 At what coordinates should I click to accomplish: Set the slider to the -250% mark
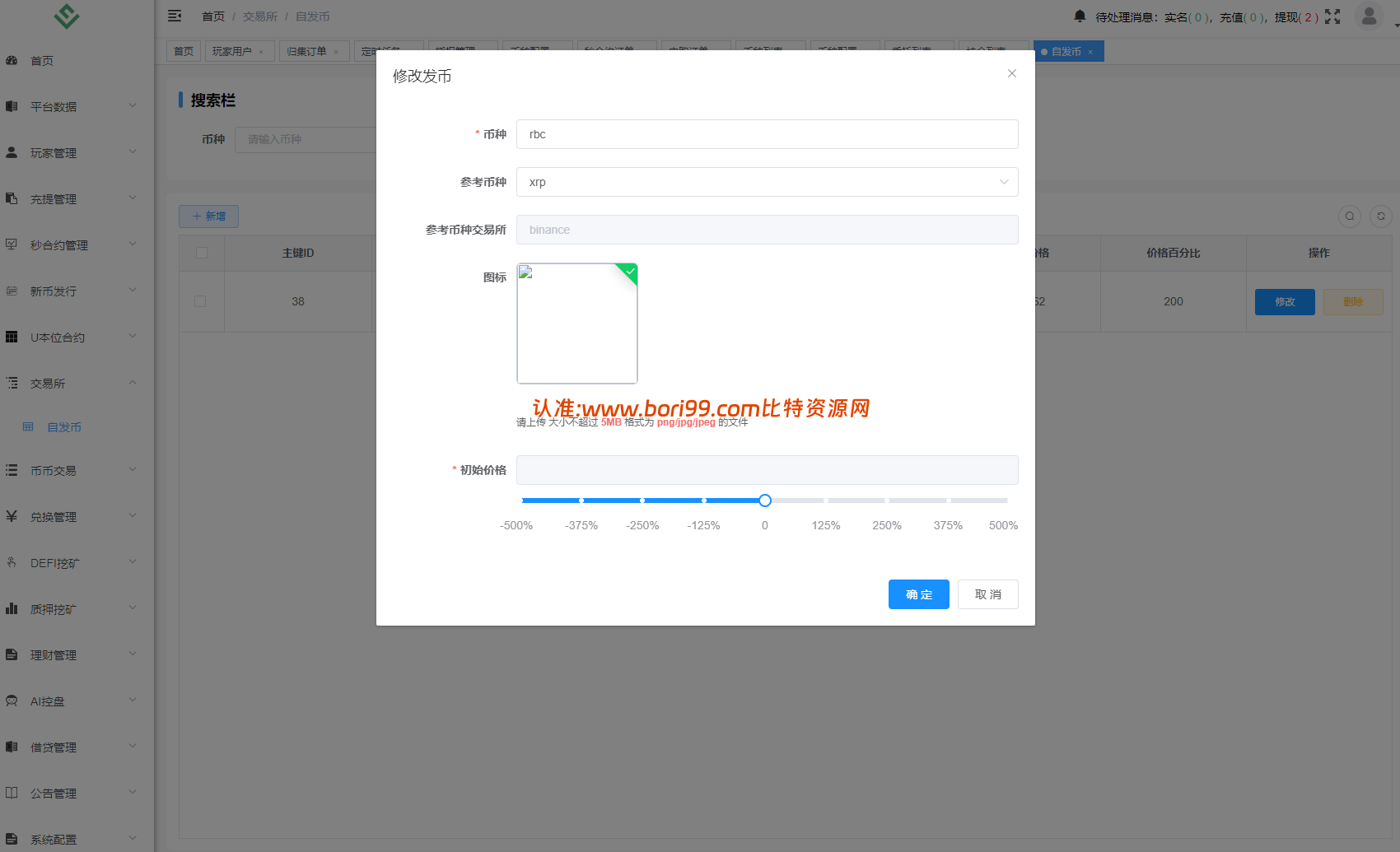point(642,500)
